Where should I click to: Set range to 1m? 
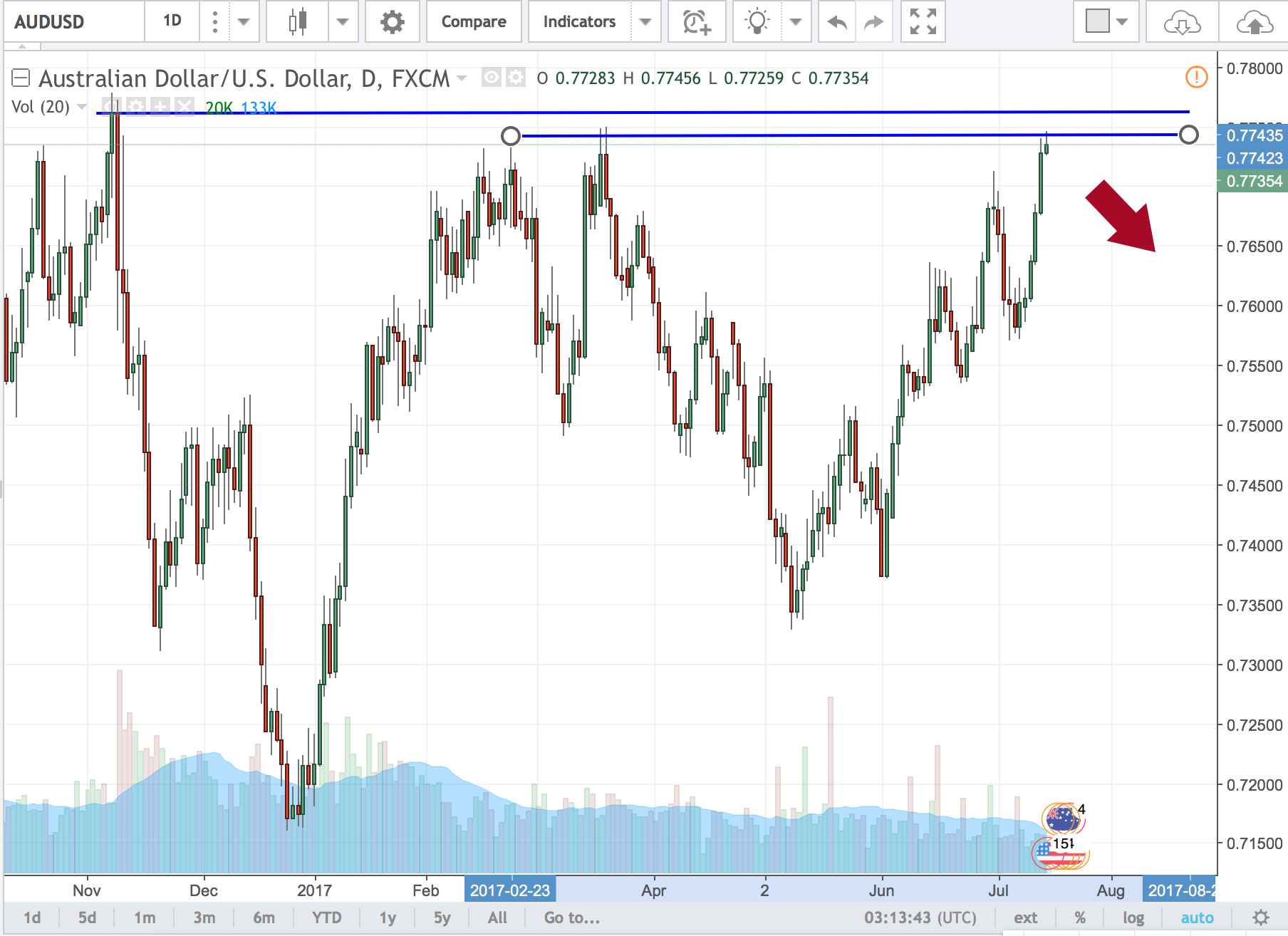[145, 917]
